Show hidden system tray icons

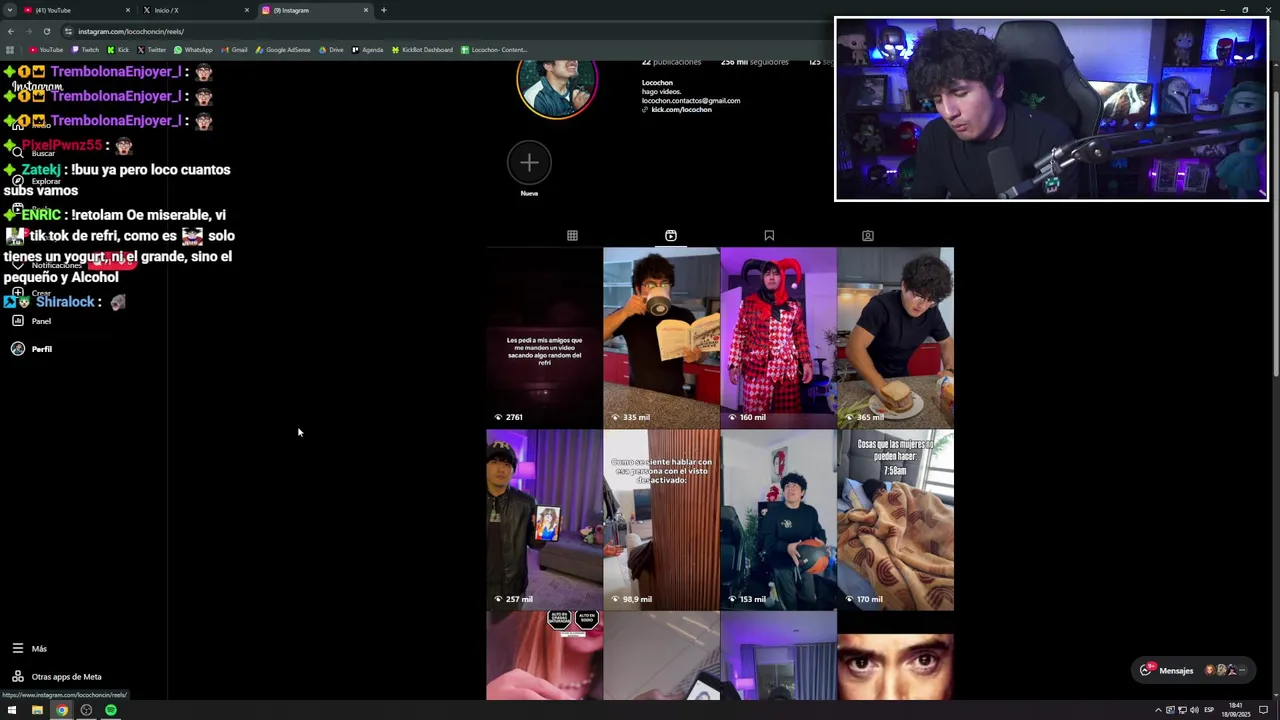[x=1158, y=710]
